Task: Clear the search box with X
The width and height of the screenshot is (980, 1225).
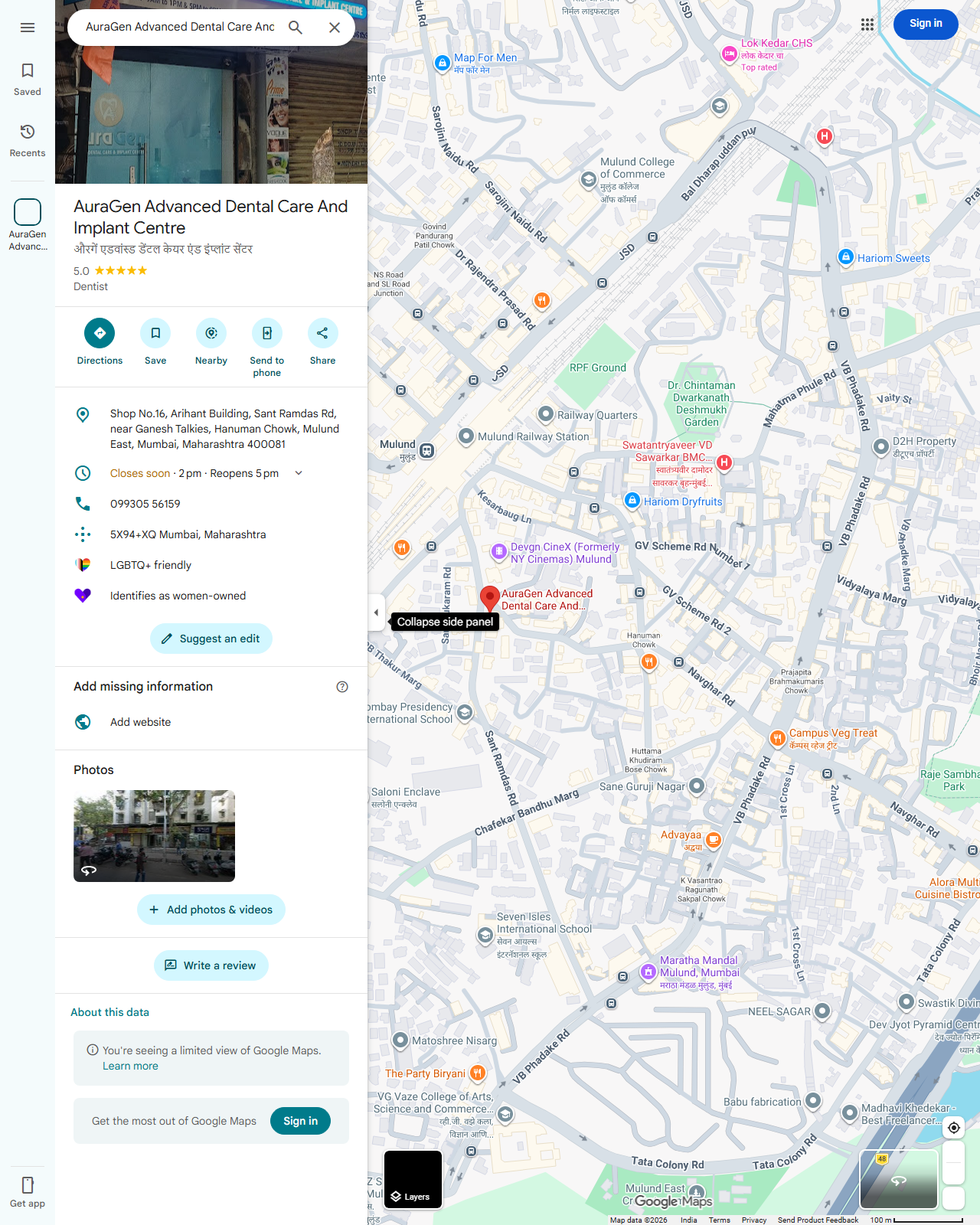Action: click(x=335, y=28)
